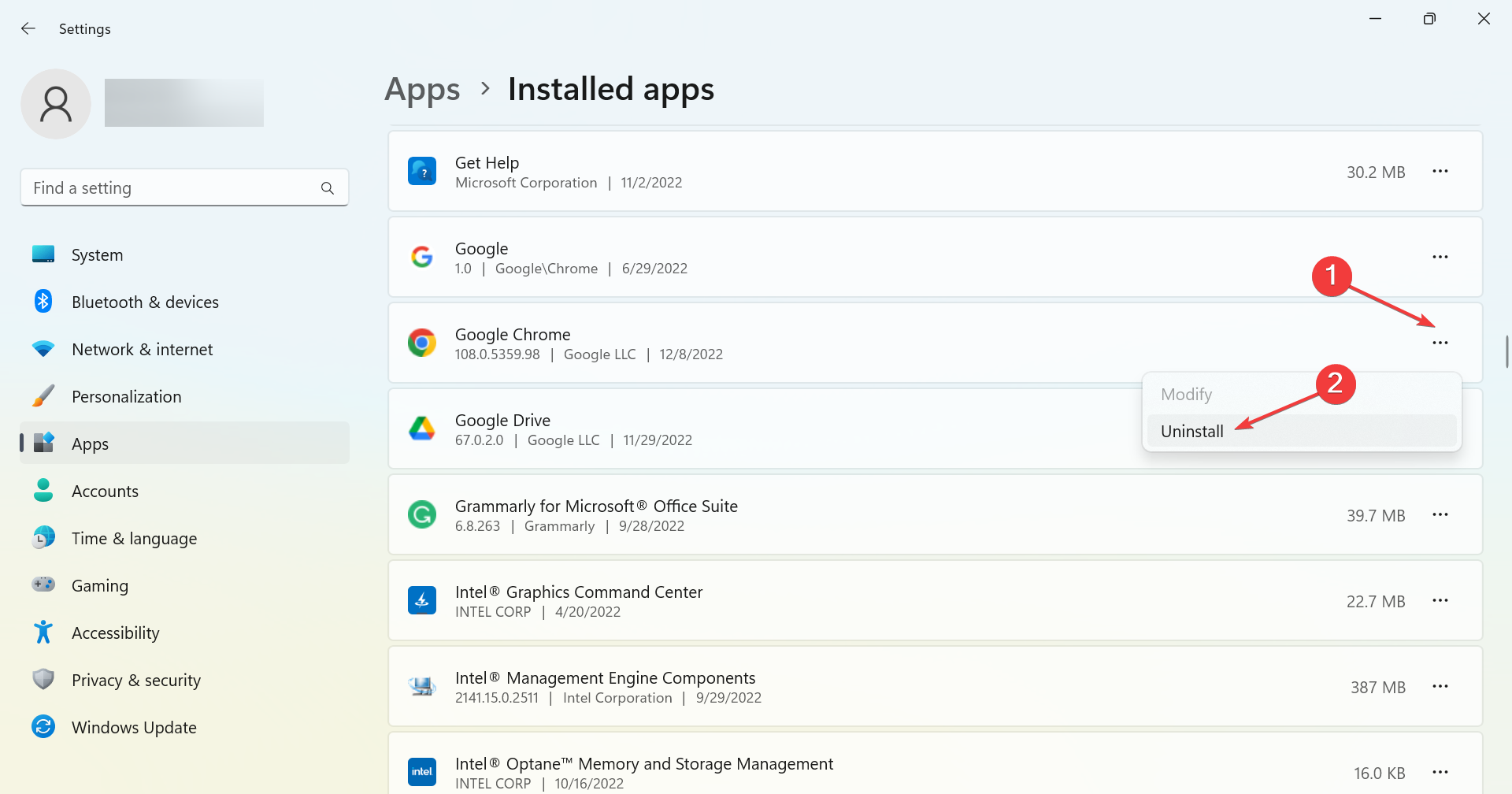This screenshot has height=794, width=1512.
Task: Select the Google Chrome app icon
Action: pos(422,343)
